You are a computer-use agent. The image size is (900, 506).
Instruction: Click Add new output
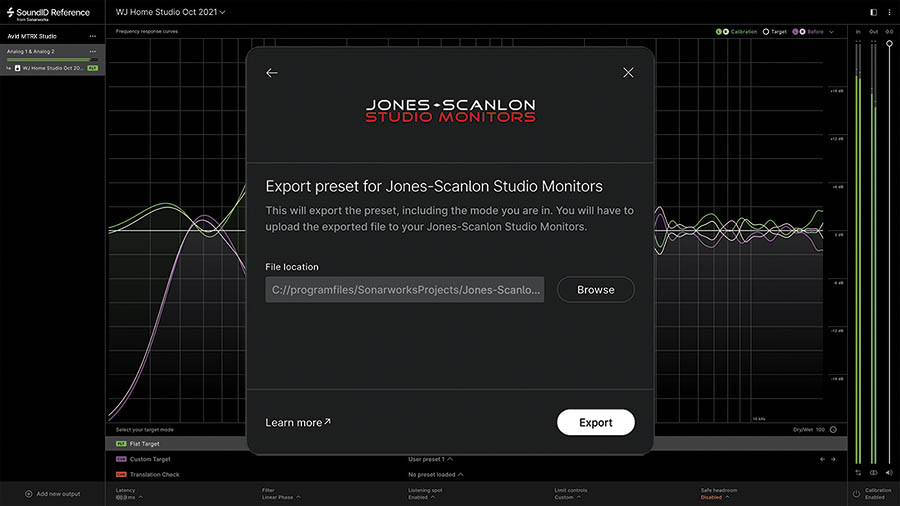point(52,493)
